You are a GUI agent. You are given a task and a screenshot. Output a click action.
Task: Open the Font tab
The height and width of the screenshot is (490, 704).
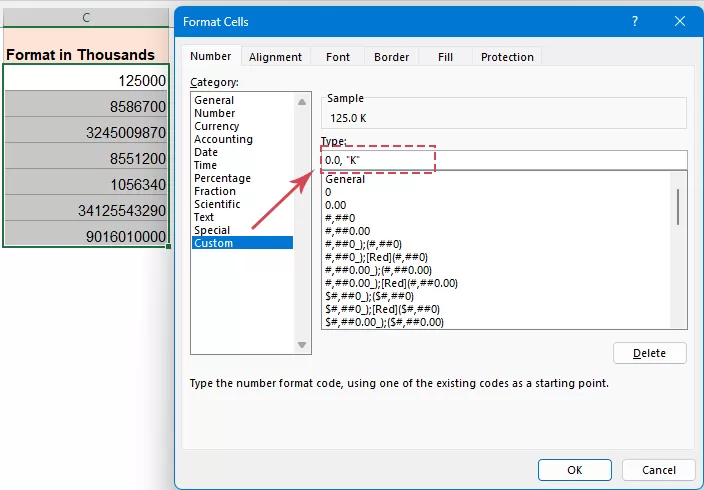click(x=338, y=57)
